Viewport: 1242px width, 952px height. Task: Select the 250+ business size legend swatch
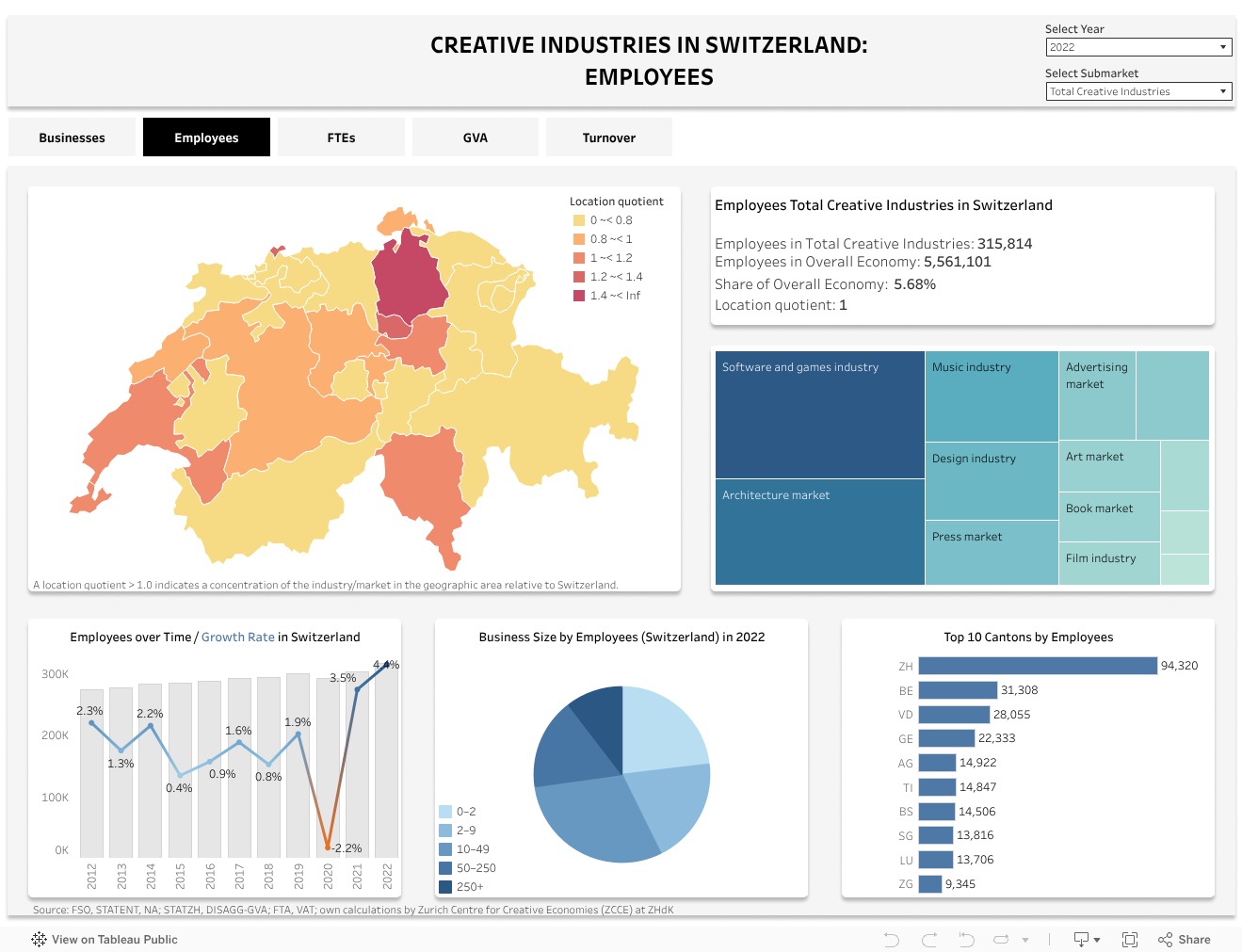coord(445,887)
